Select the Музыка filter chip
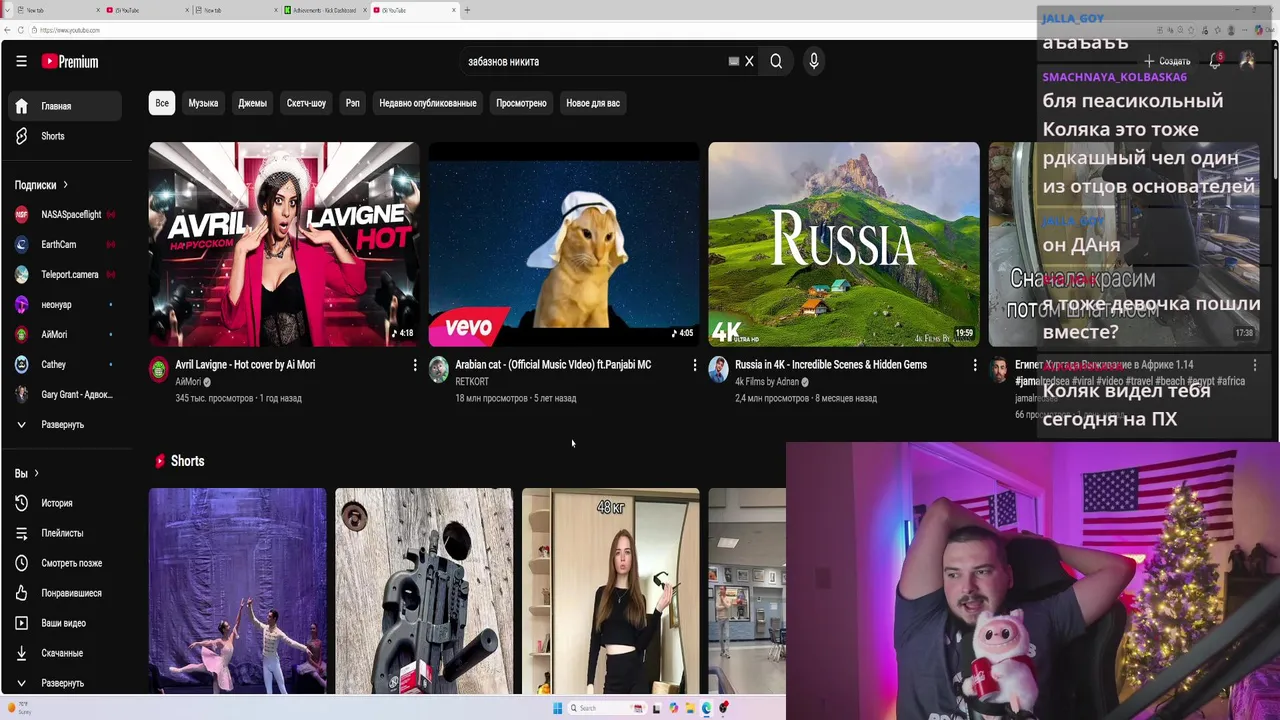 [x=203, y=103]
